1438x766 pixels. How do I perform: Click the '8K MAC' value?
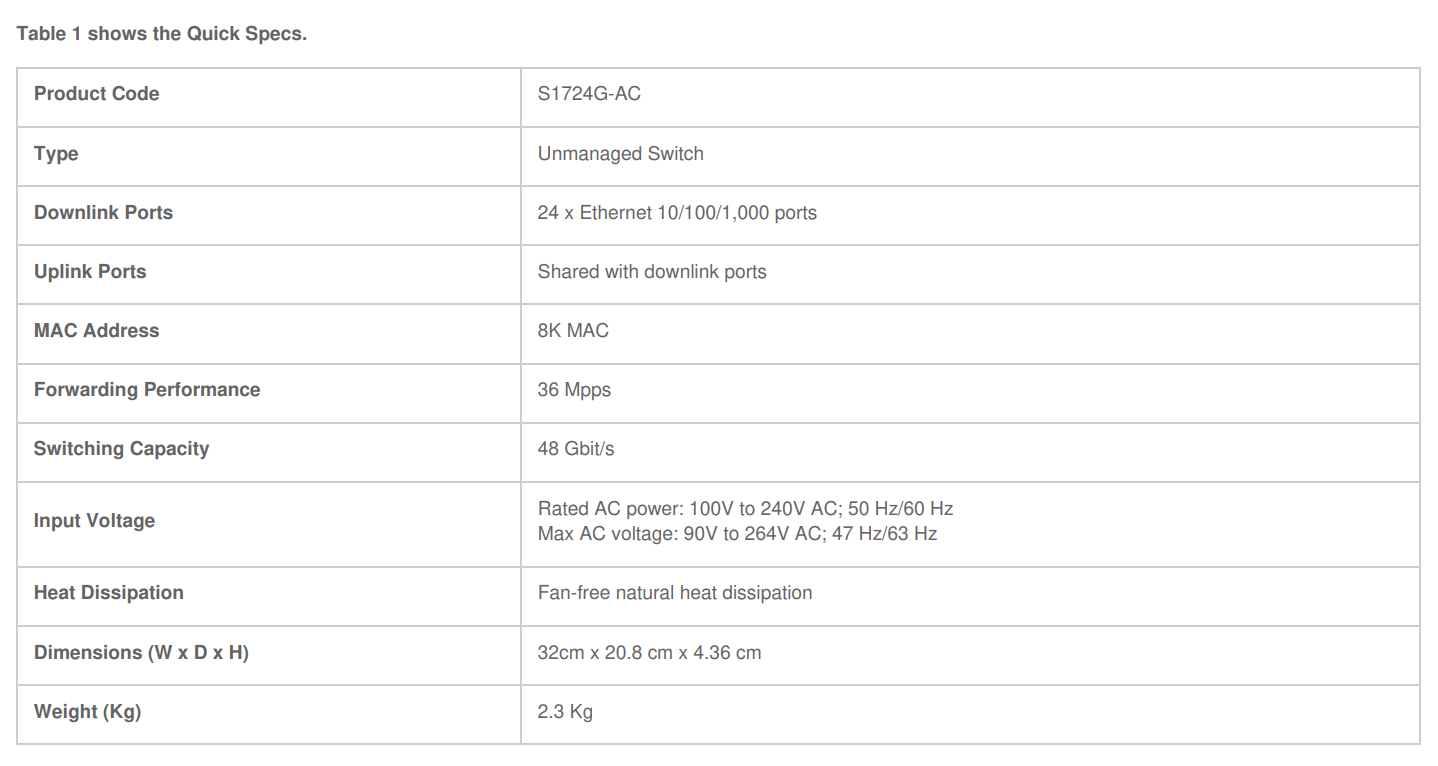573,331
